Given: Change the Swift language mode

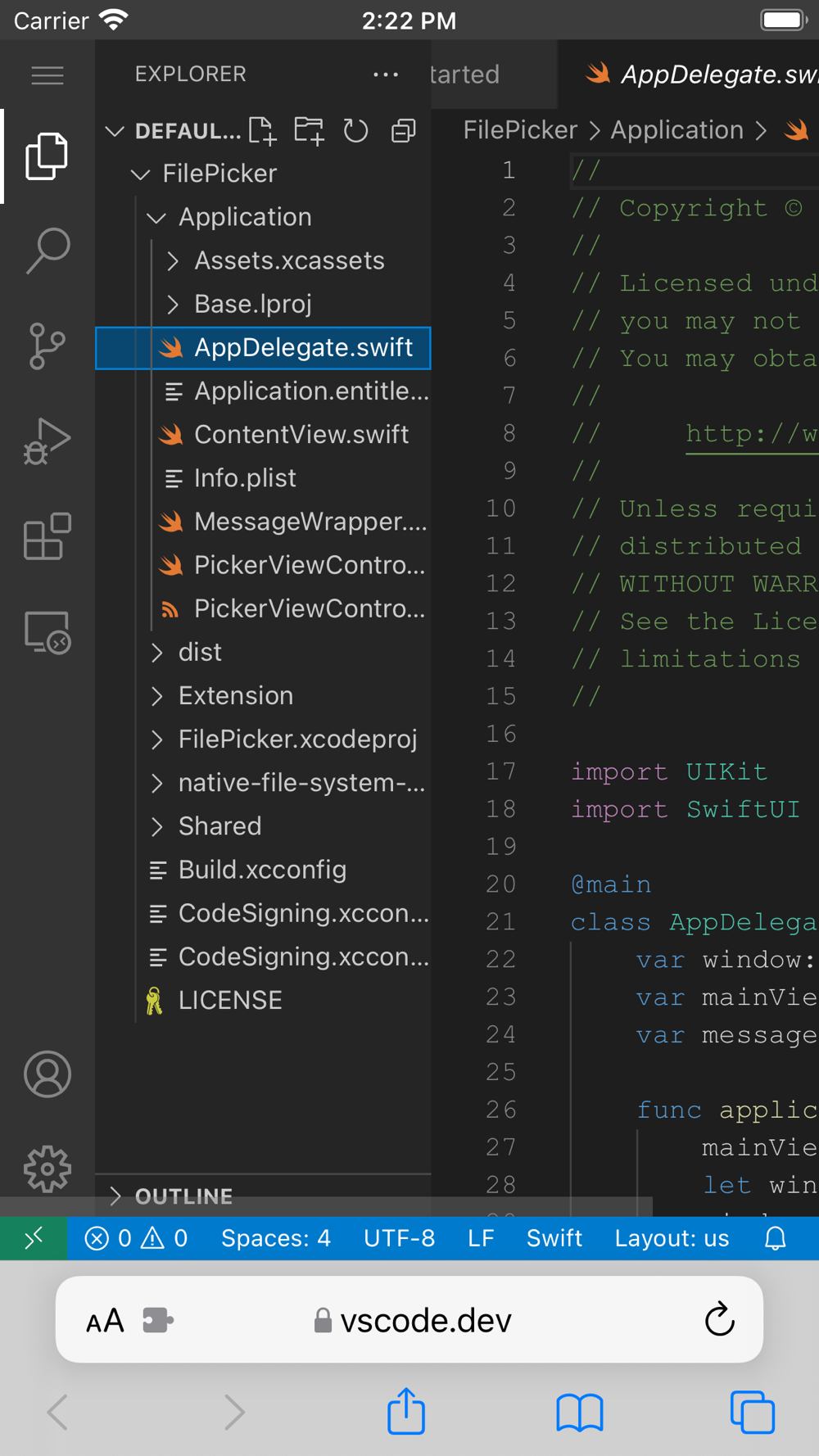Looking at the screenshot, I should point(554,1238).
